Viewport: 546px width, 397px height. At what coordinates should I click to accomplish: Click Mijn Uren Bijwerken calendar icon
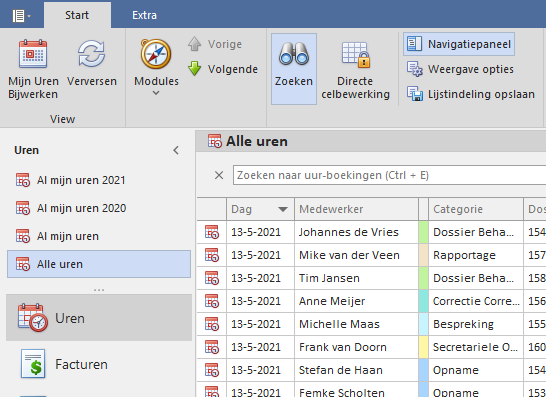click(x=33, y=53)
